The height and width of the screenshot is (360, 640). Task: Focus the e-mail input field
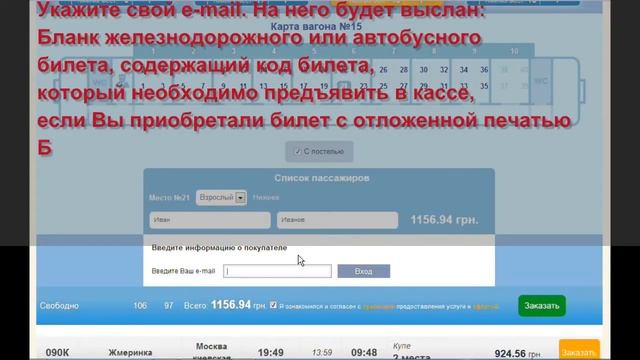coord(277,271)
